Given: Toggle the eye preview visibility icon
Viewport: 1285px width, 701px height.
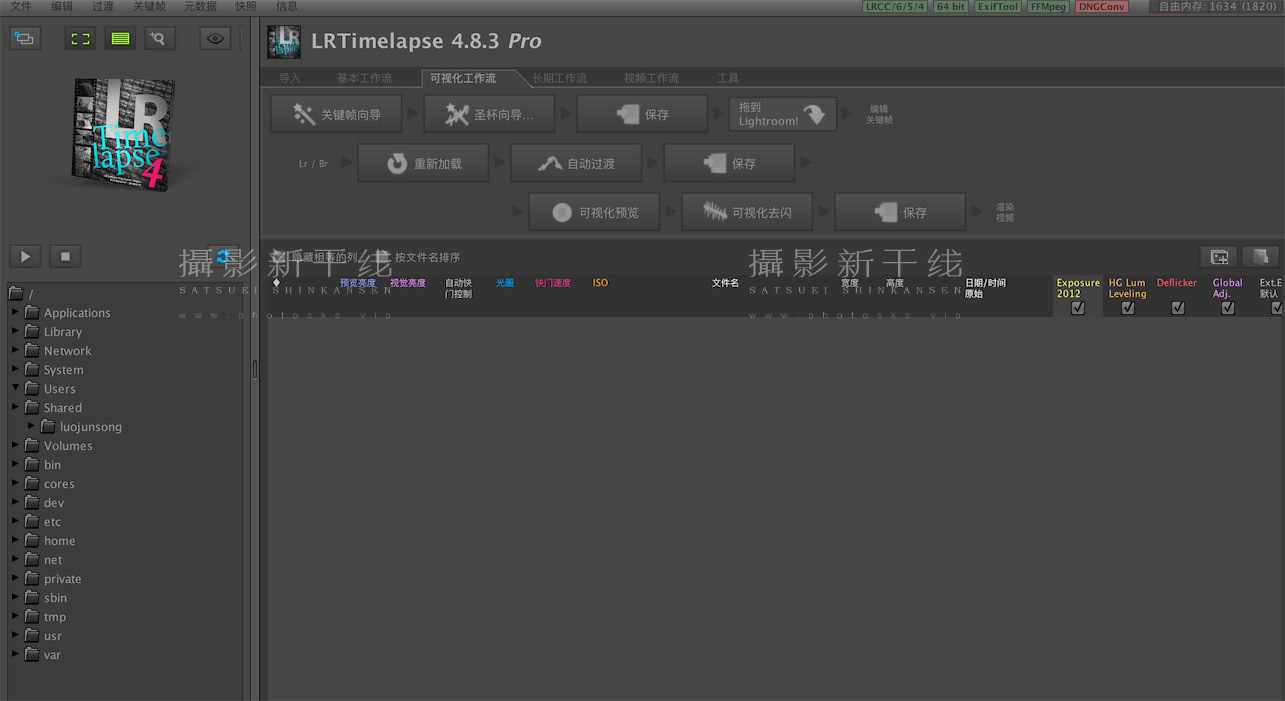Looking at the screenshot, I should pyautogui.click(x=215, y=39).
